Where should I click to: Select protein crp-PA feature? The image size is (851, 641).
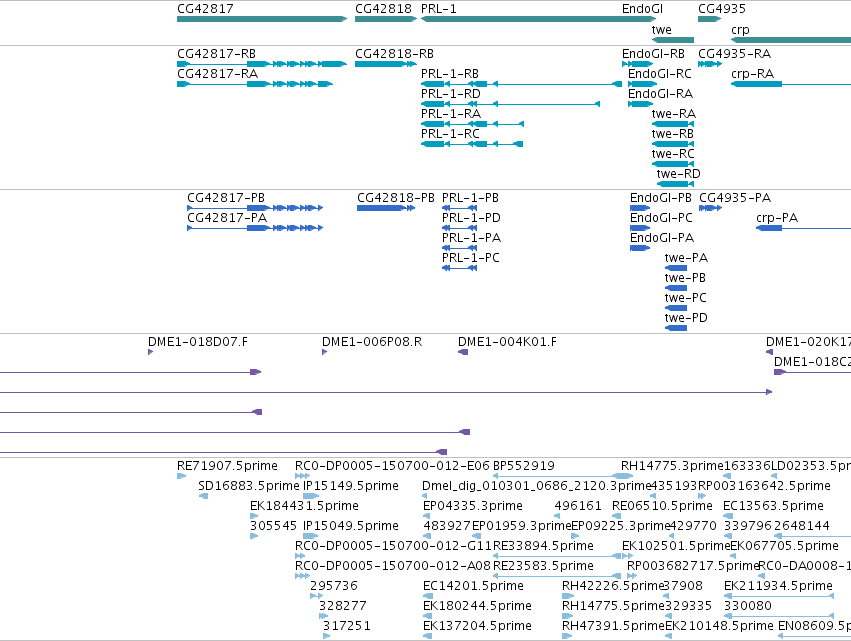tap(803, 228)
